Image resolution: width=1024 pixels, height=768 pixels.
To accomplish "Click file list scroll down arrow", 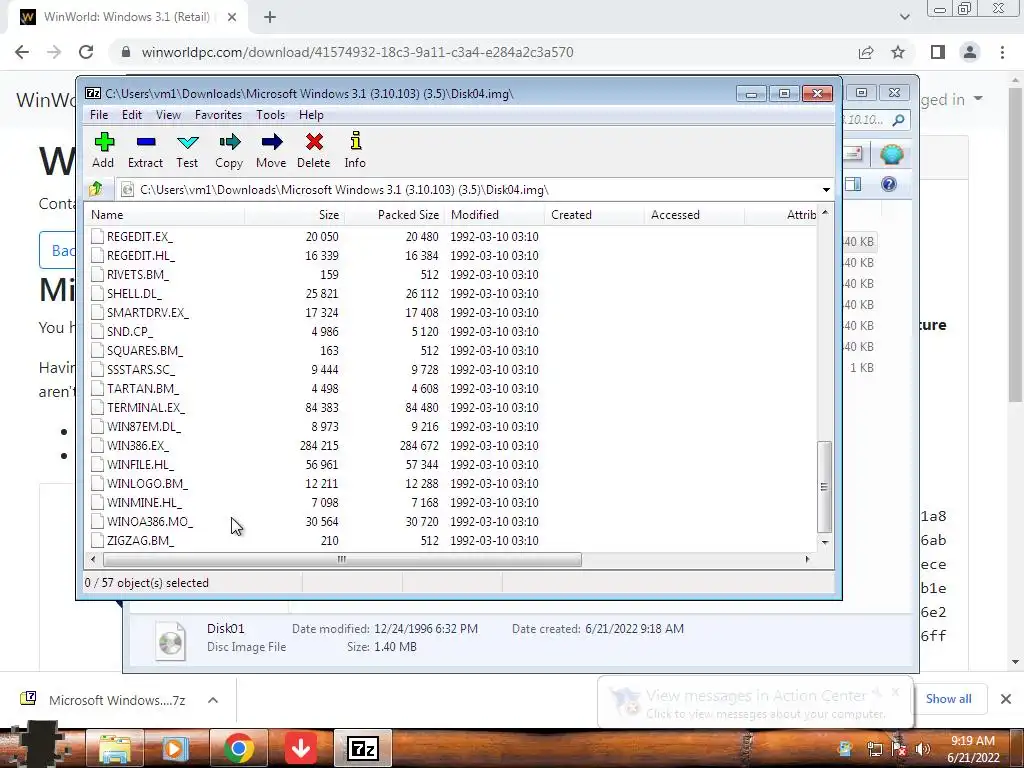I will click(x=825, y=542).
